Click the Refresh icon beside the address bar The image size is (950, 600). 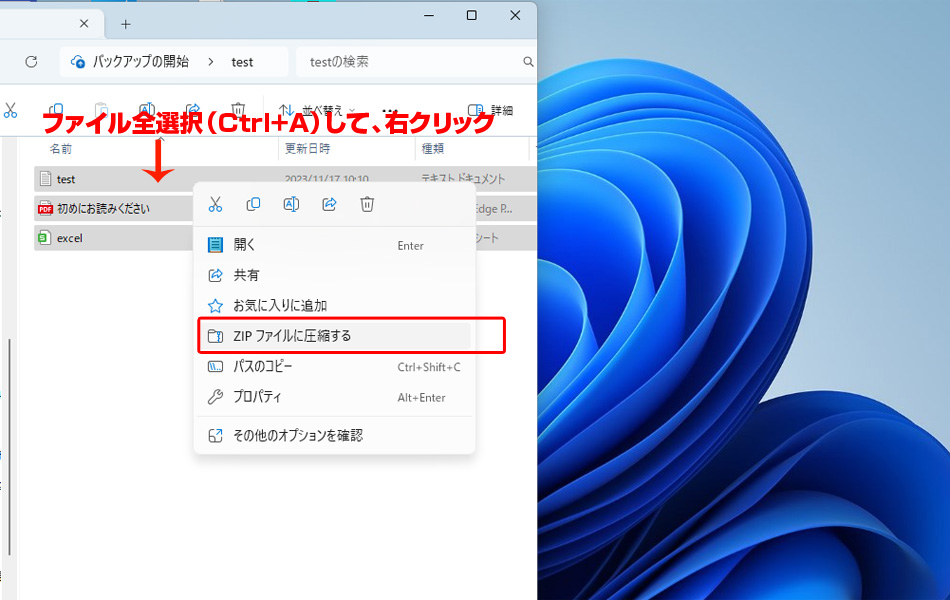(30, 61)
